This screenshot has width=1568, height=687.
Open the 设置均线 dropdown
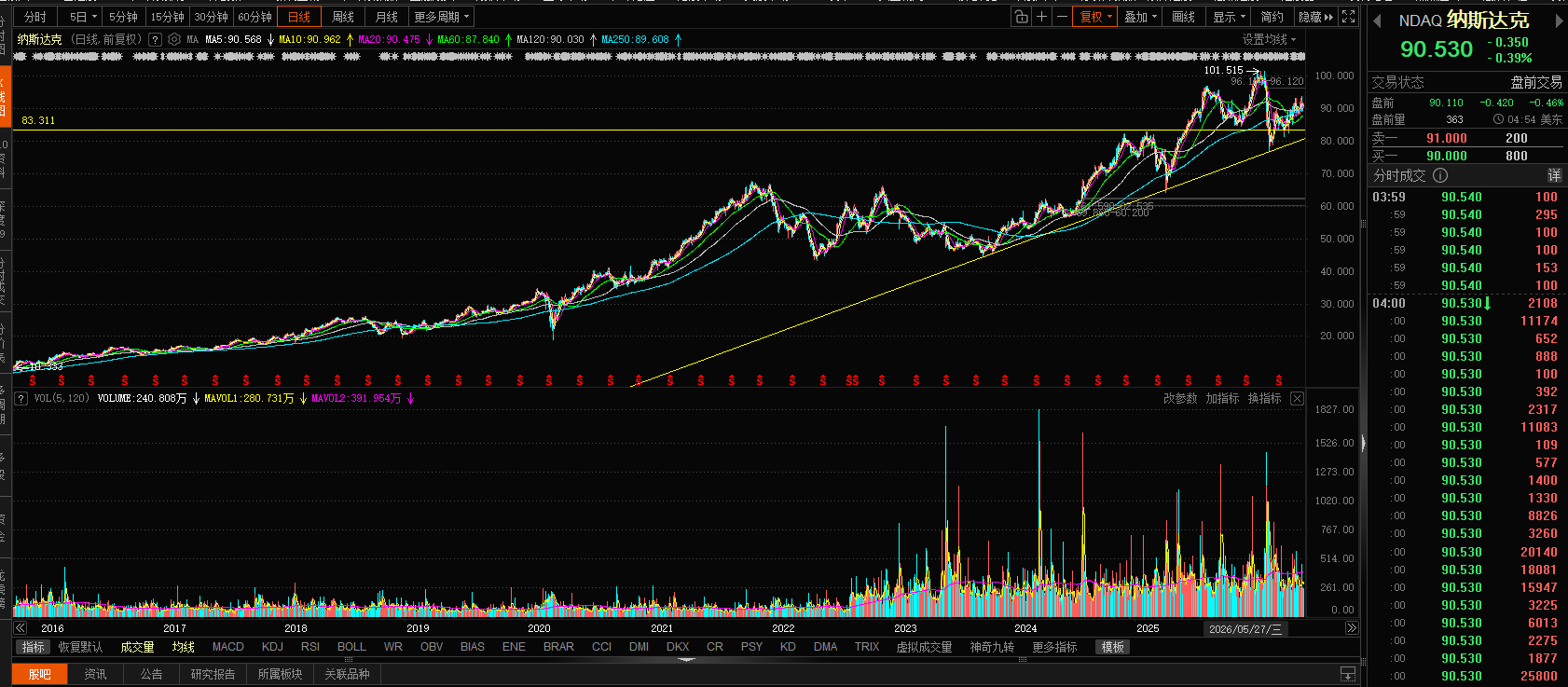pos(1270,39)
